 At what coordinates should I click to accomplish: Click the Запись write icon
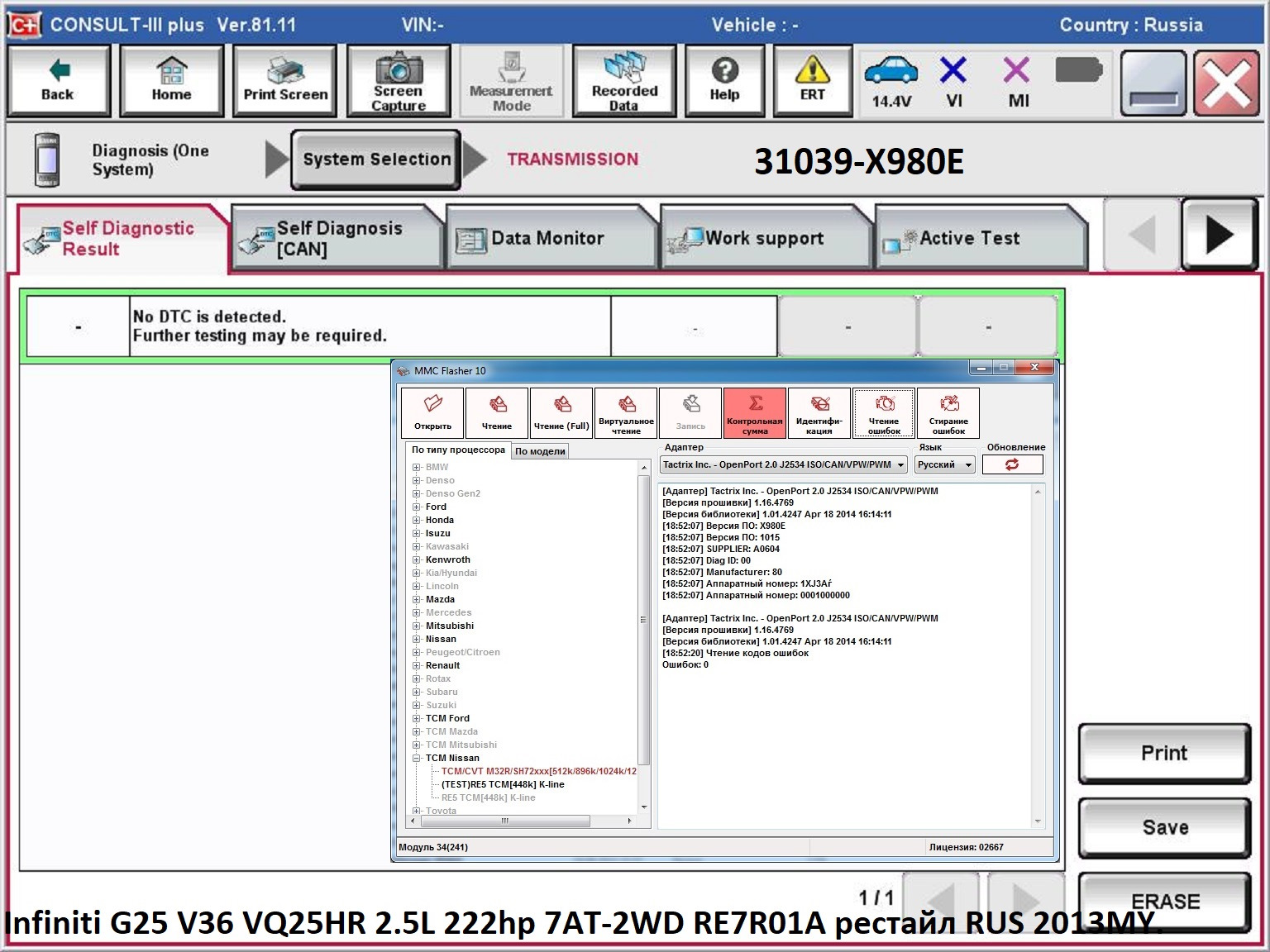(690, 412)
